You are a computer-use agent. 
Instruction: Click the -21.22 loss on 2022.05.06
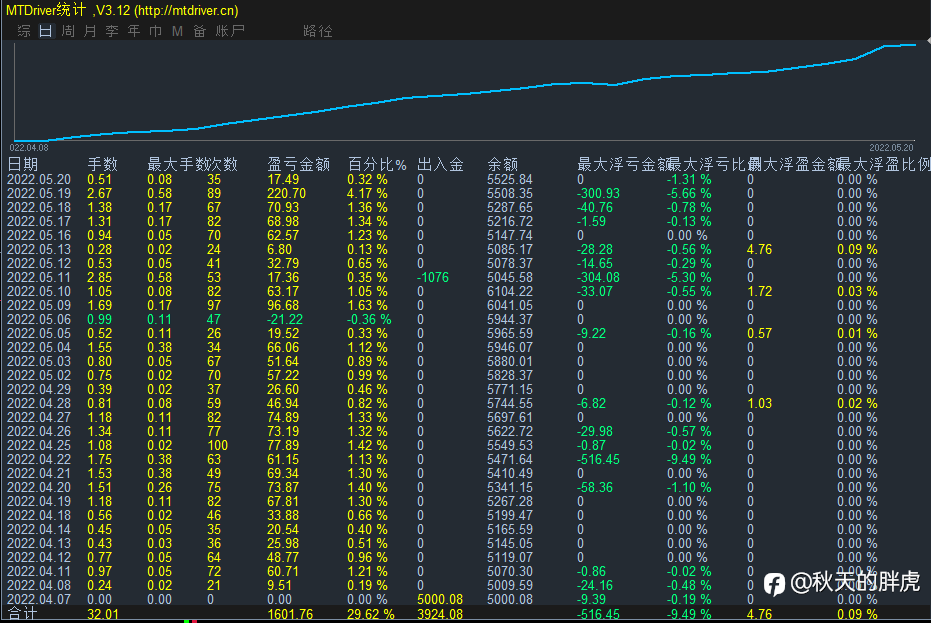point(284,320)
